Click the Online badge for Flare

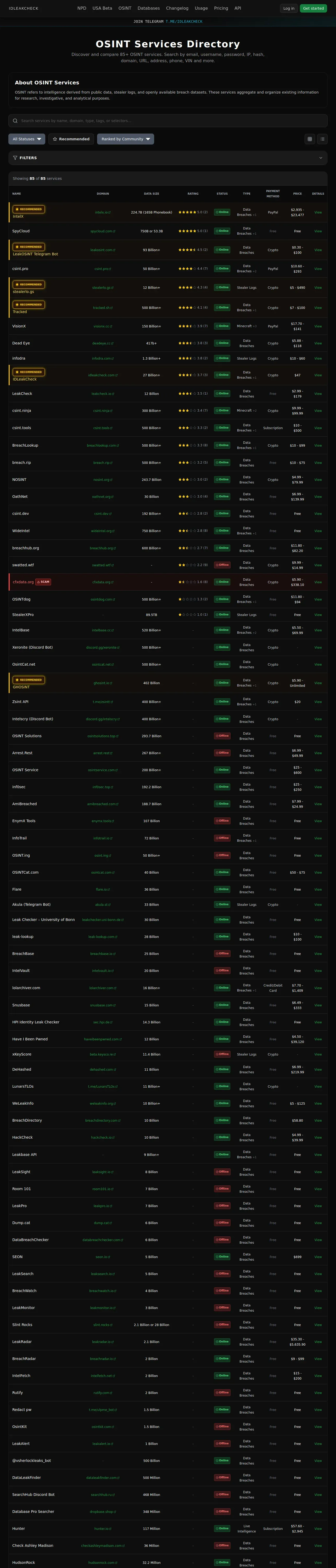click(222, 889)
